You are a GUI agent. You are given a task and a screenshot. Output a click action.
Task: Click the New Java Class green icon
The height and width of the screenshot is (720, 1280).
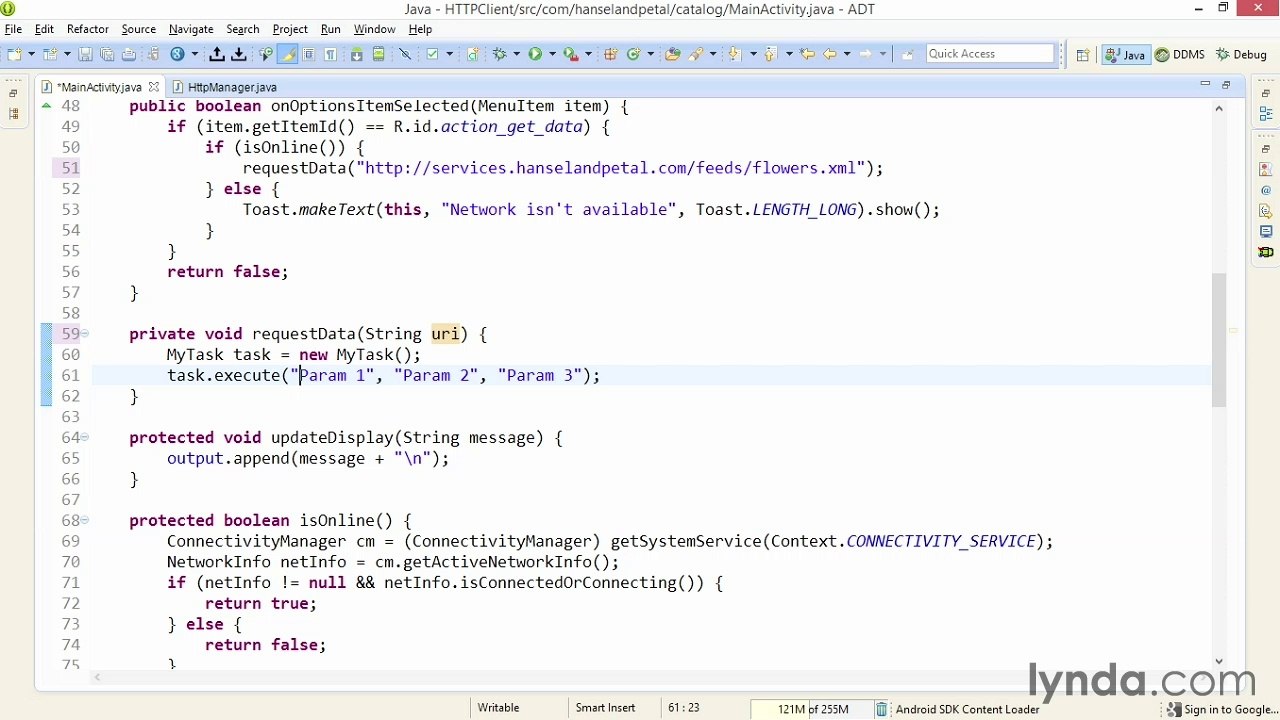(632, 54)
